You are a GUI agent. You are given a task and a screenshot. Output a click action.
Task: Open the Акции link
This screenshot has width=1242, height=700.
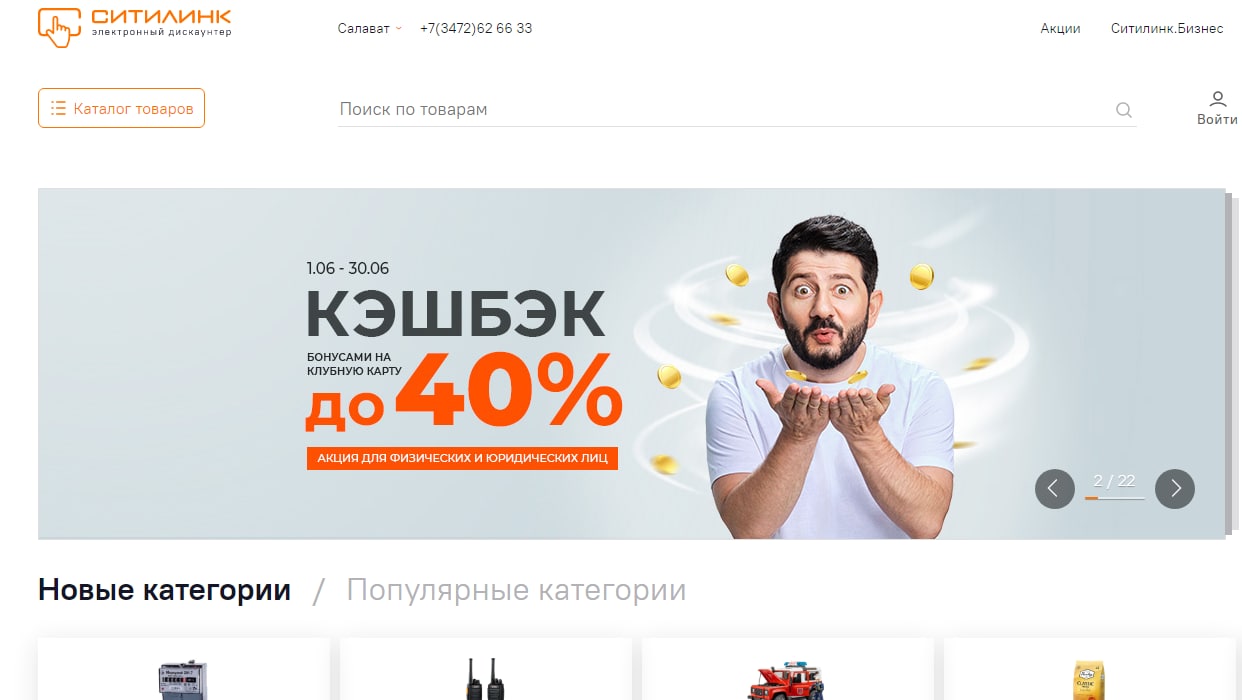[1060, 28]
